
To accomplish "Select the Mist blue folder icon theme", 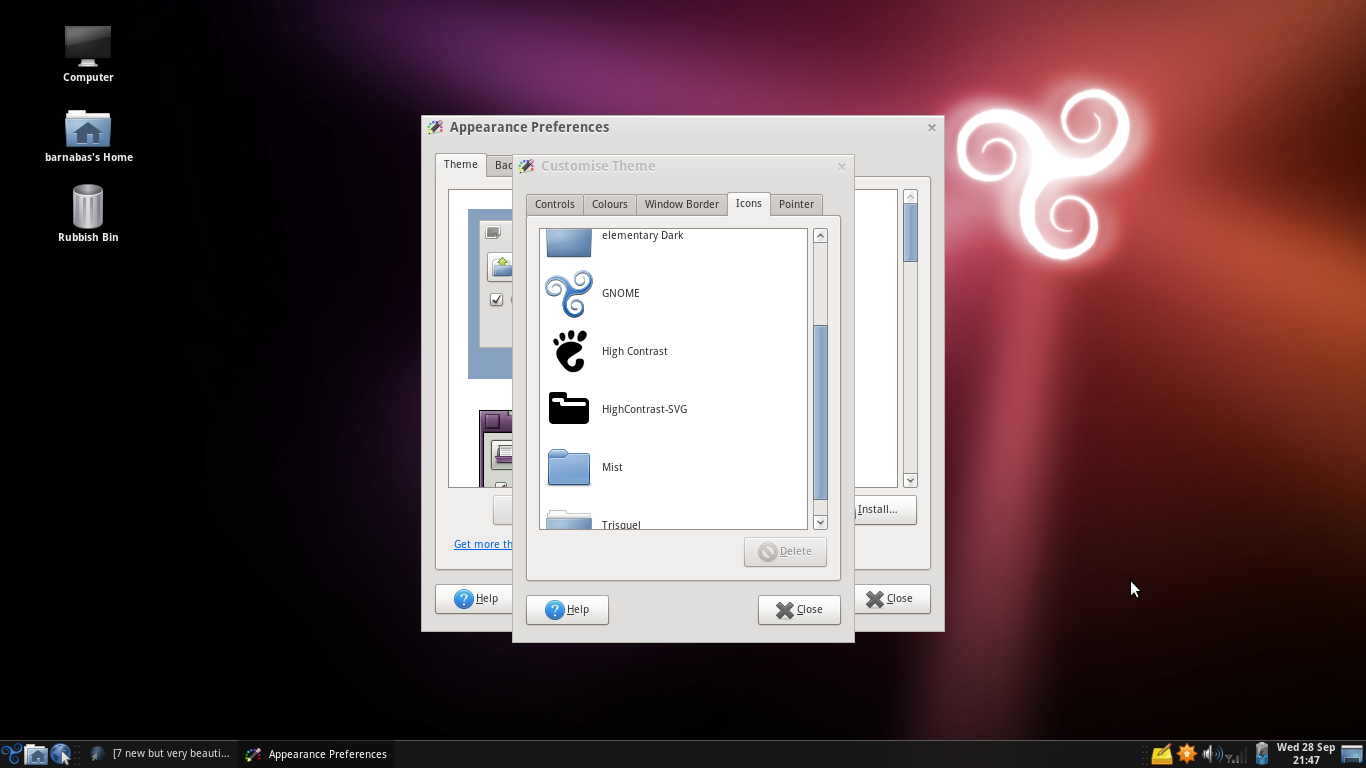I will (x=569, y=467).
